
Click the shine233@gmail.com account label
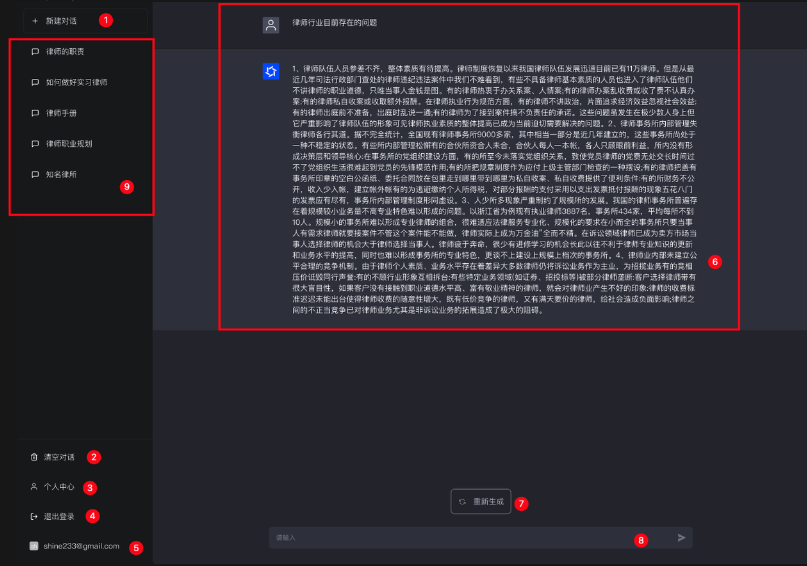pyautogui.click(x=82, y=547)
